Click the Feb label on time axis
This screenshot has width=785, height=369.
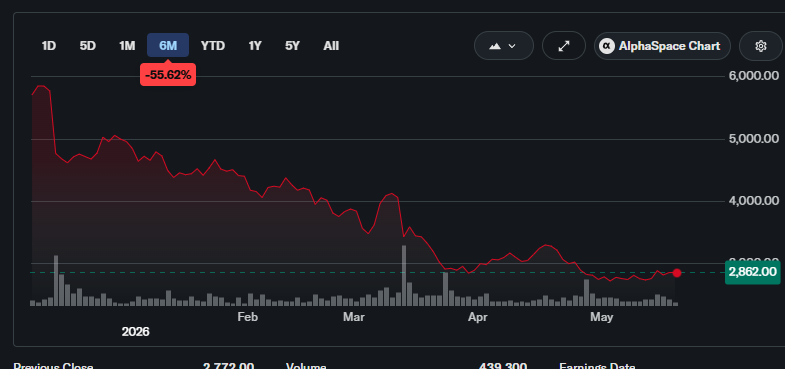point(247,317)
